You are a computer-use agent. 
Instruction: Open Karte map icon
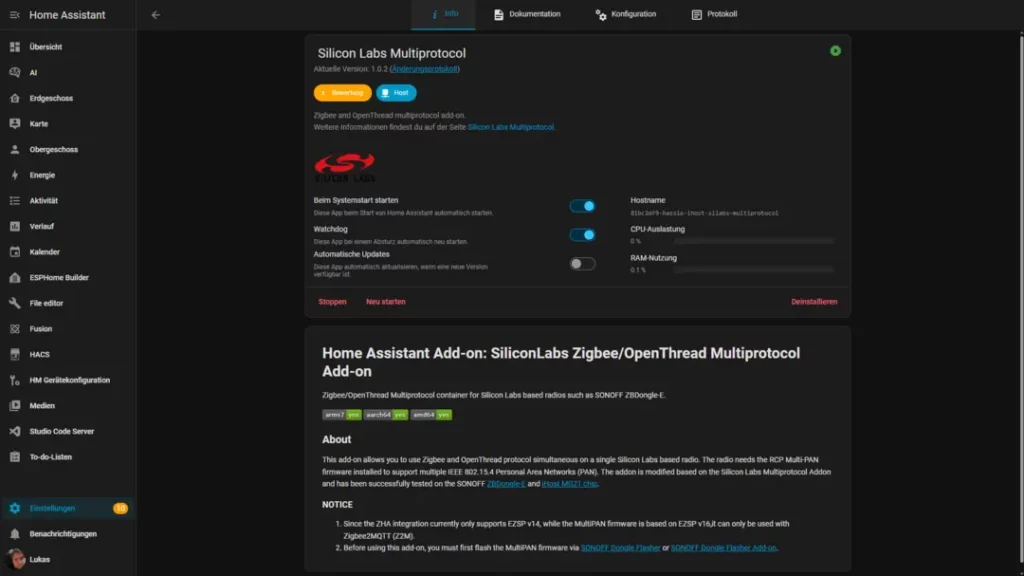coord(14,123)
